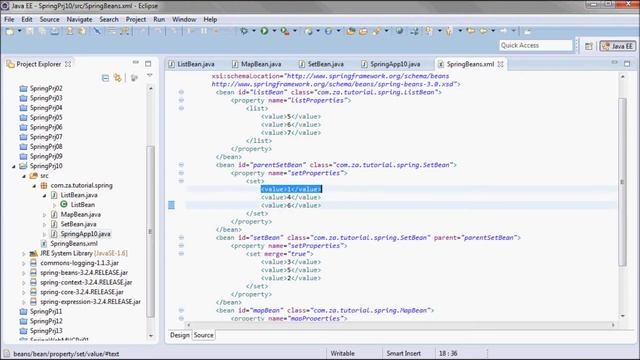Click the SpringPrj02 project folder icon
The image size is (640, 360).
(x=23, y=88)
